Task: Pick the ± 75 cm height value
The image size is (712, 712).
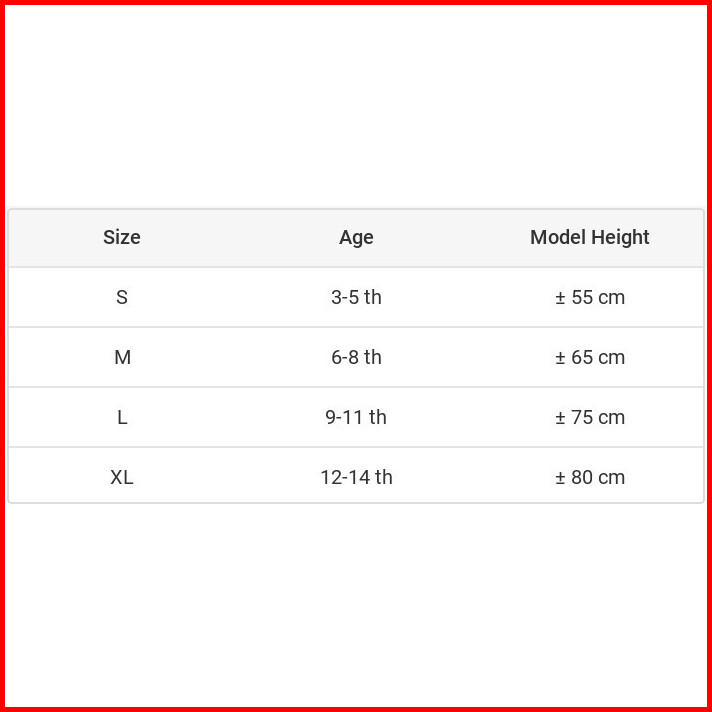Action: (590, 417)
